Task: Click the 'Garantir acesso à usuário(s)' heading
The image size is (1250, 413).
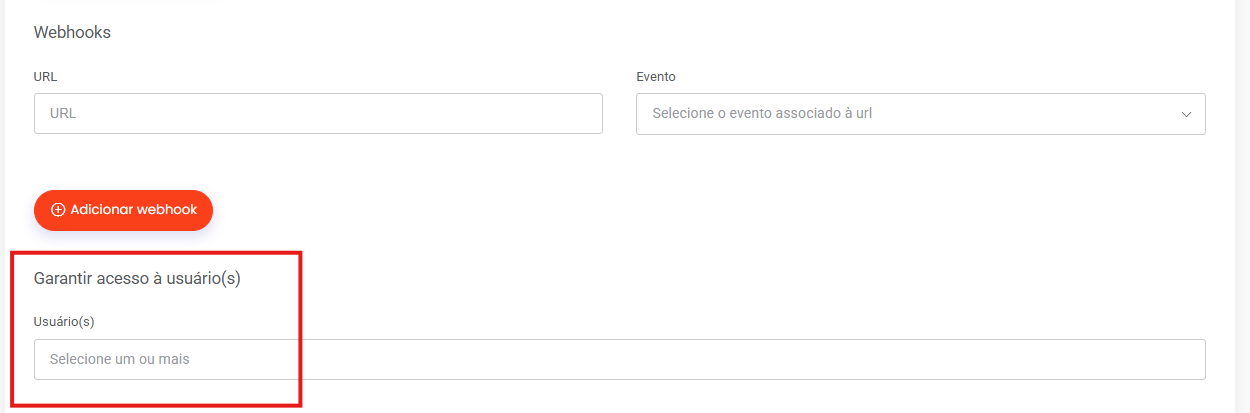Action: click(x=137, y=279)
